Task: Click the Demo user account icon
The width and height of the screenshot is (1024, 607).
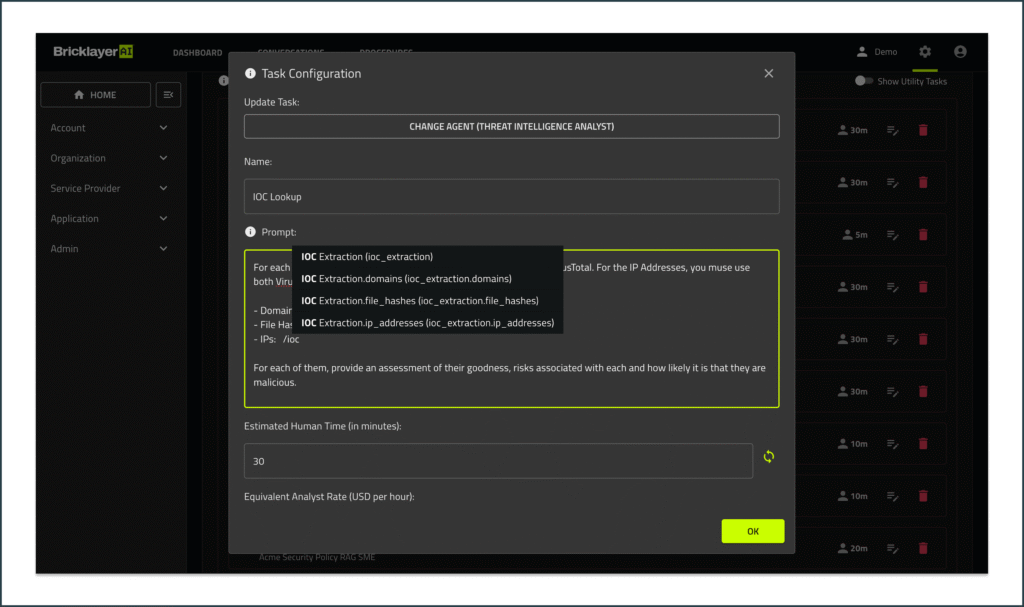Action: 861,51
